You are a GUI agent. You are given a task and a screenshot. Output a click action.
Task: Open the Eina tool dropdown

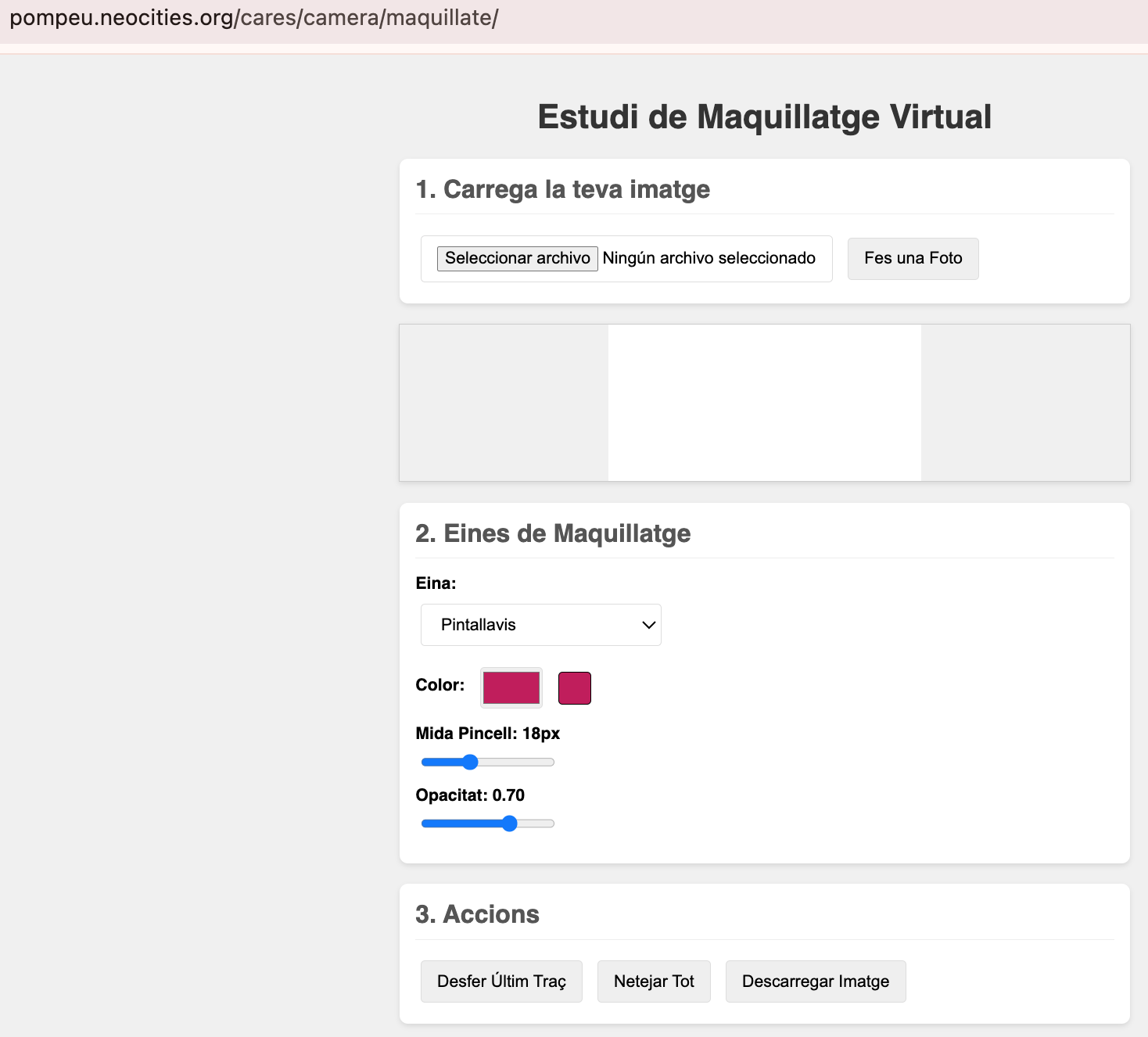[x=540, y=625]
